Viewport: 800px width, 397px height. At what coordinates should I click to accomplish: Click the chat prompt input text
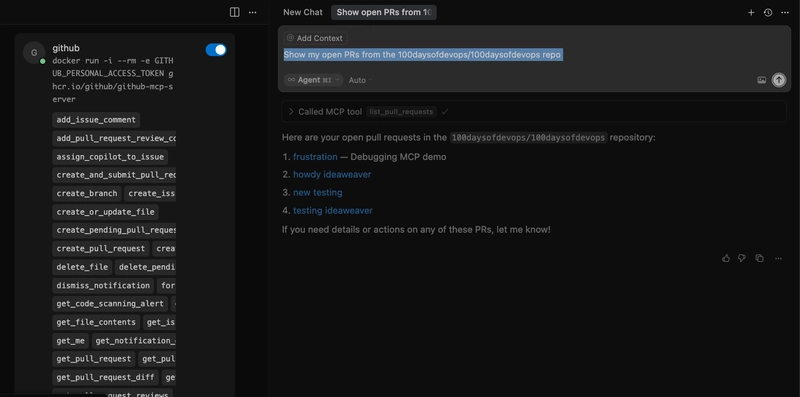coord(422,55)
